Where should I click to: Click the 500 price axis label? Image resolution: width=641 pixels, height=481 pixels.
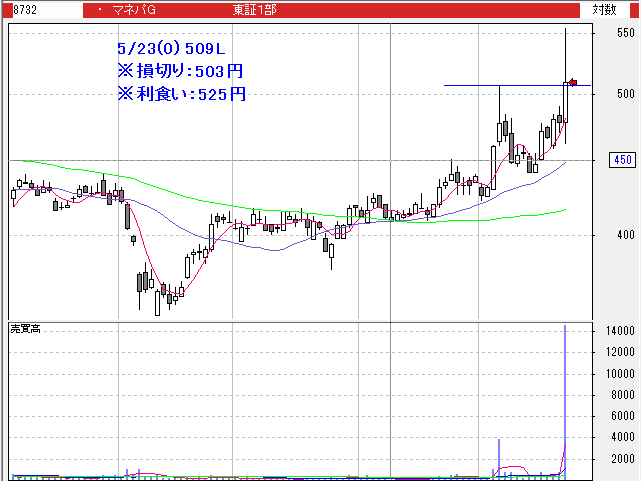tap(625, 94)
